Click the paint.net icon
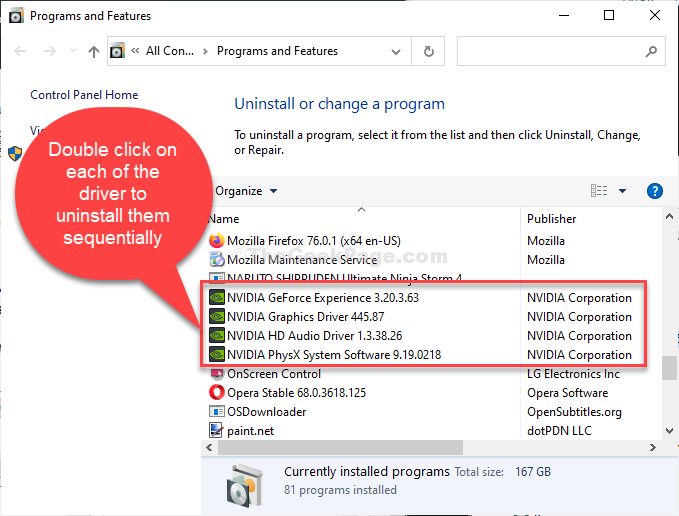This screenshot has height=516, width=679. 217,431
